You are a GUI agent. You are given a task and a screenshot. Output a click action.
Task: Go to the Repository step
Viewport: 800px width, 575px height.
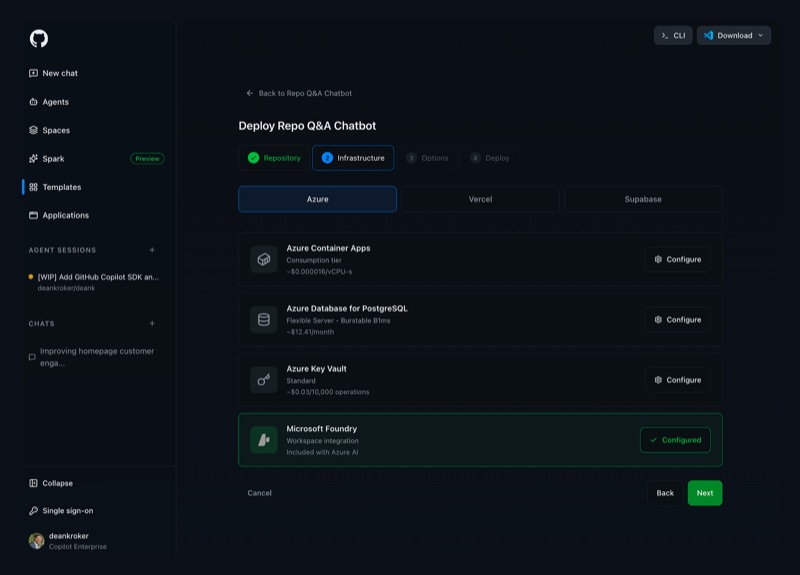(x=274, y=158)
